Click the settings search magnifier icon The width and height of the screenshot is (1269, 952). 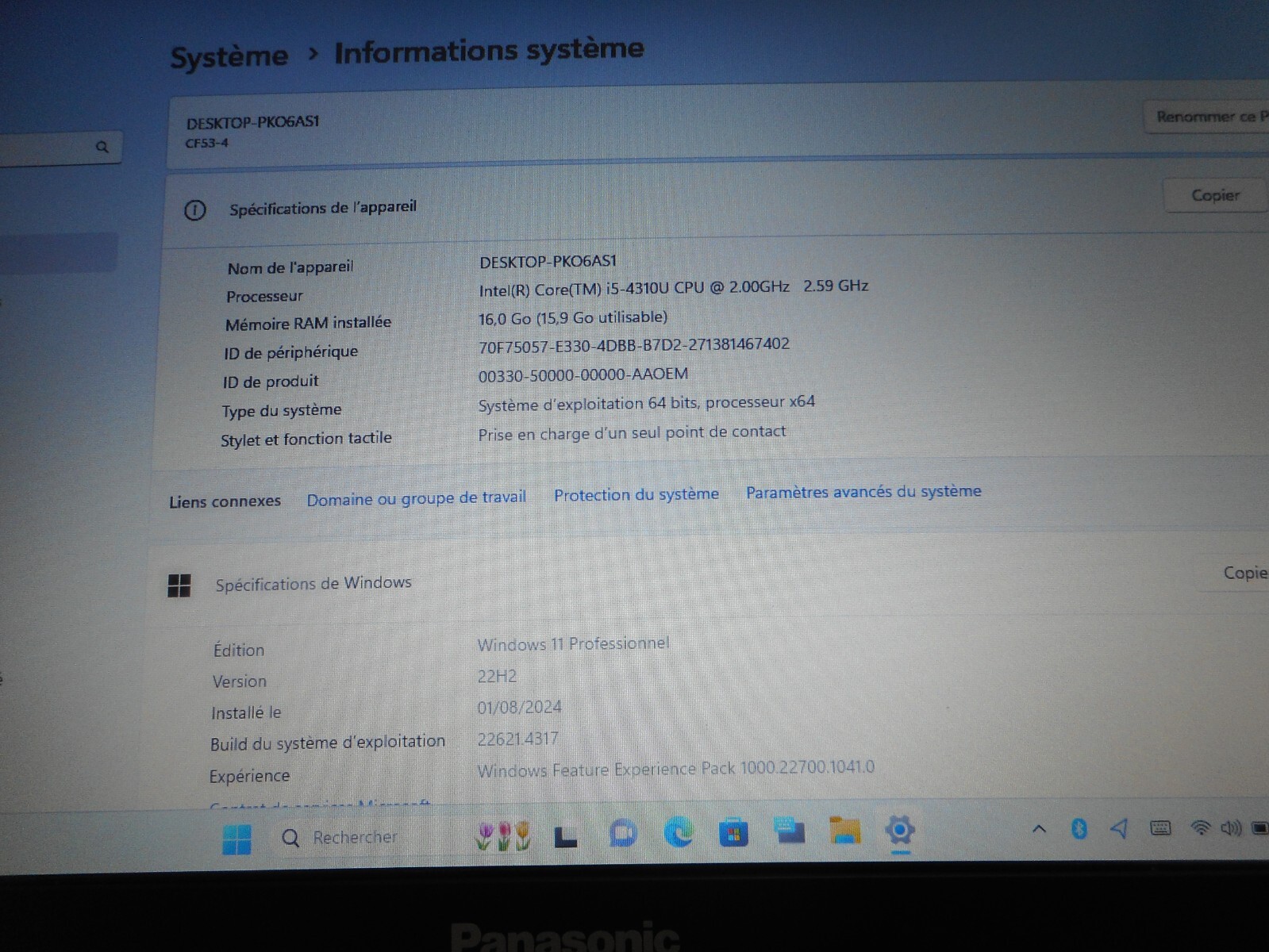tap(102, 147)
